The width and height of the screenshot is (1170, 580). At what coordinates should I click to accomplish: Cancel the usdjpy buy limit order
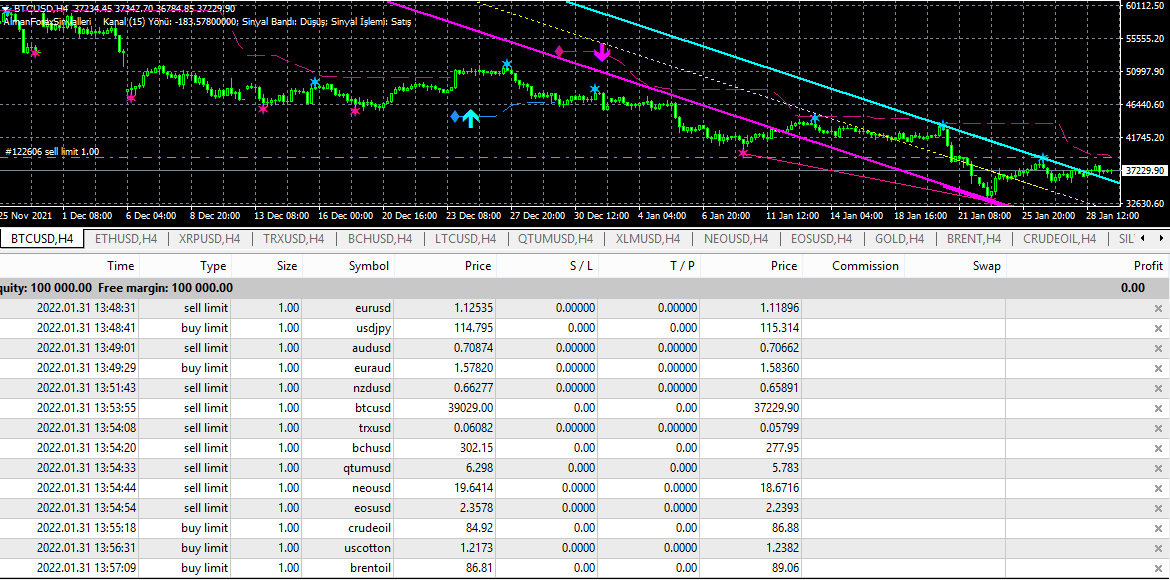tap(1158, 328)
